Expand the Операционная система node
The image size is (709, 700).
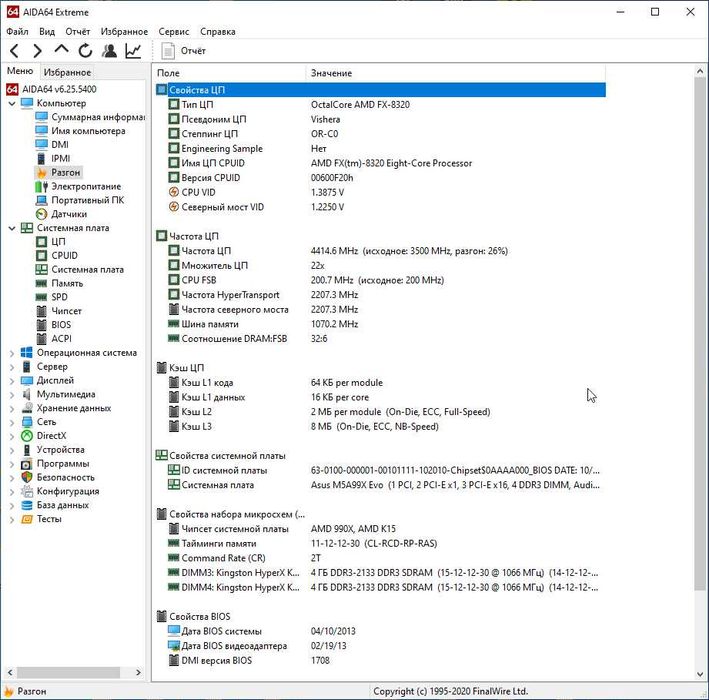[12, 353]
